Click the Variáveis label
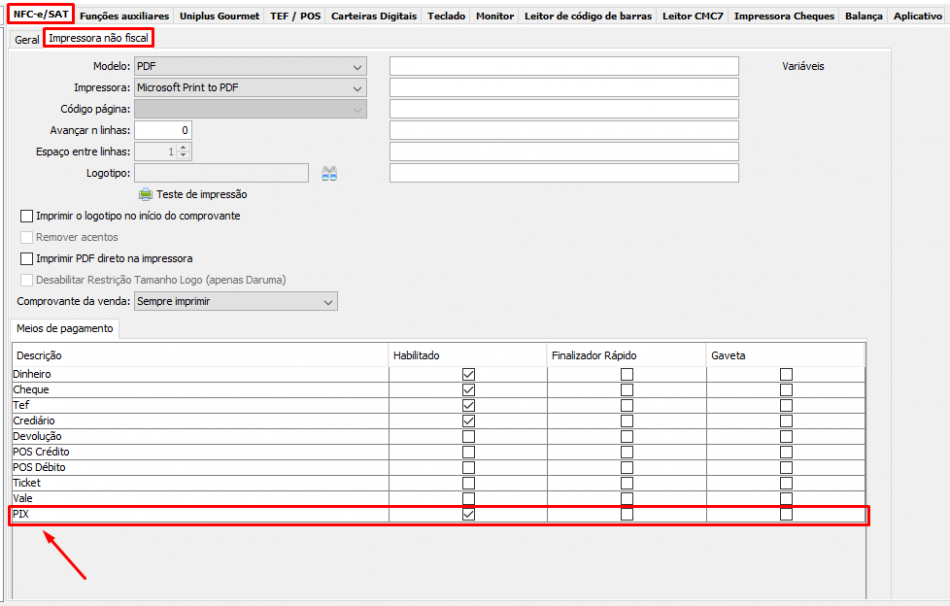950x606 pixels. (x=803, y=67)
